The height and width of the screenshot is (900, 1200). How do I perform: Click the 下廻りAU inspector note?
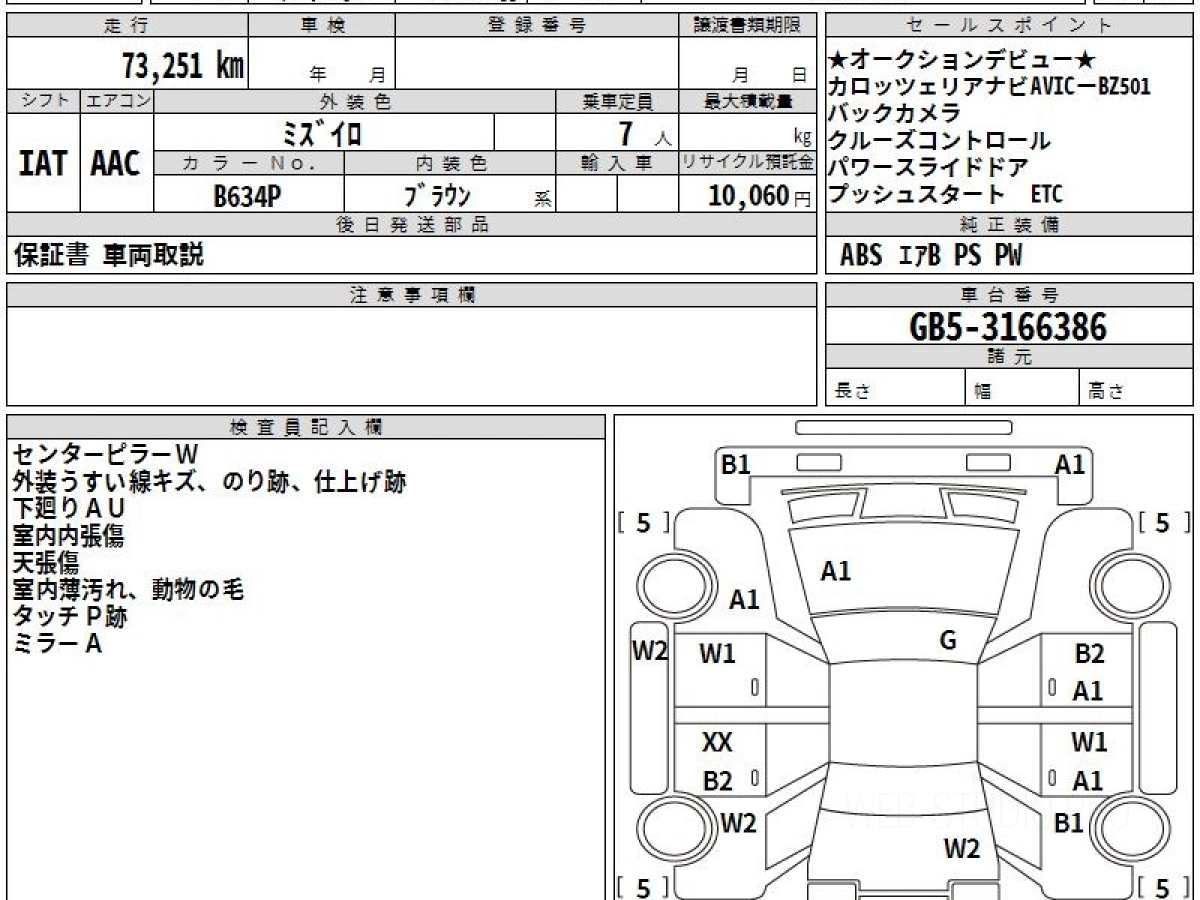(69, 510)
